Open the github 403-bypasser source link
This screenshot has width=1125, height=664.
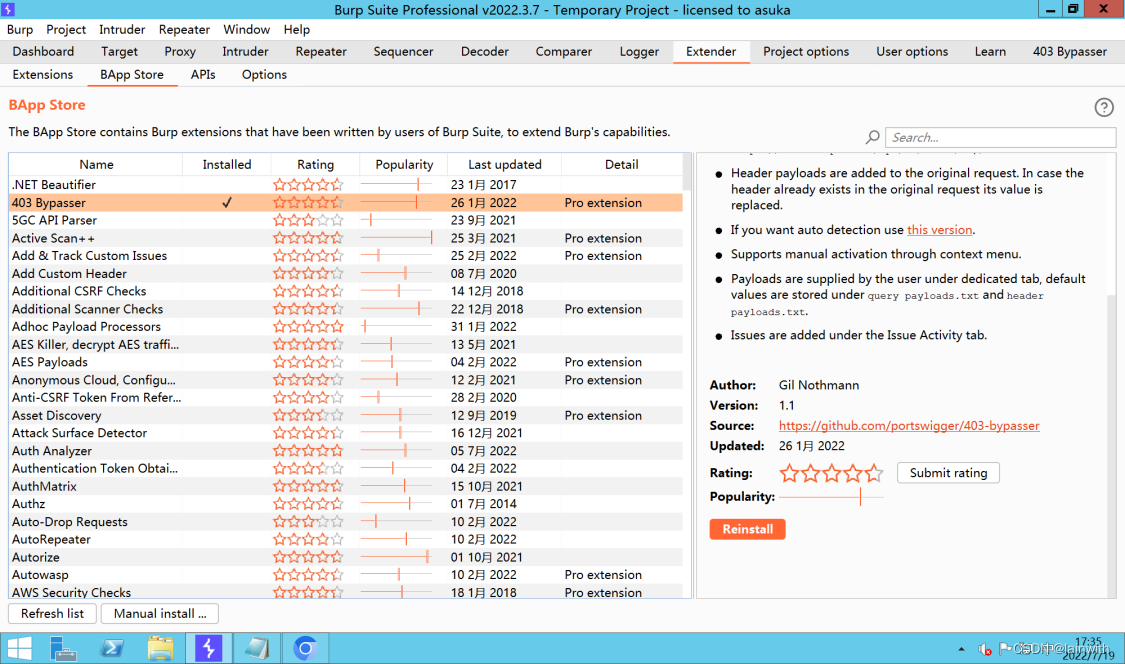[x=908, y=426]
